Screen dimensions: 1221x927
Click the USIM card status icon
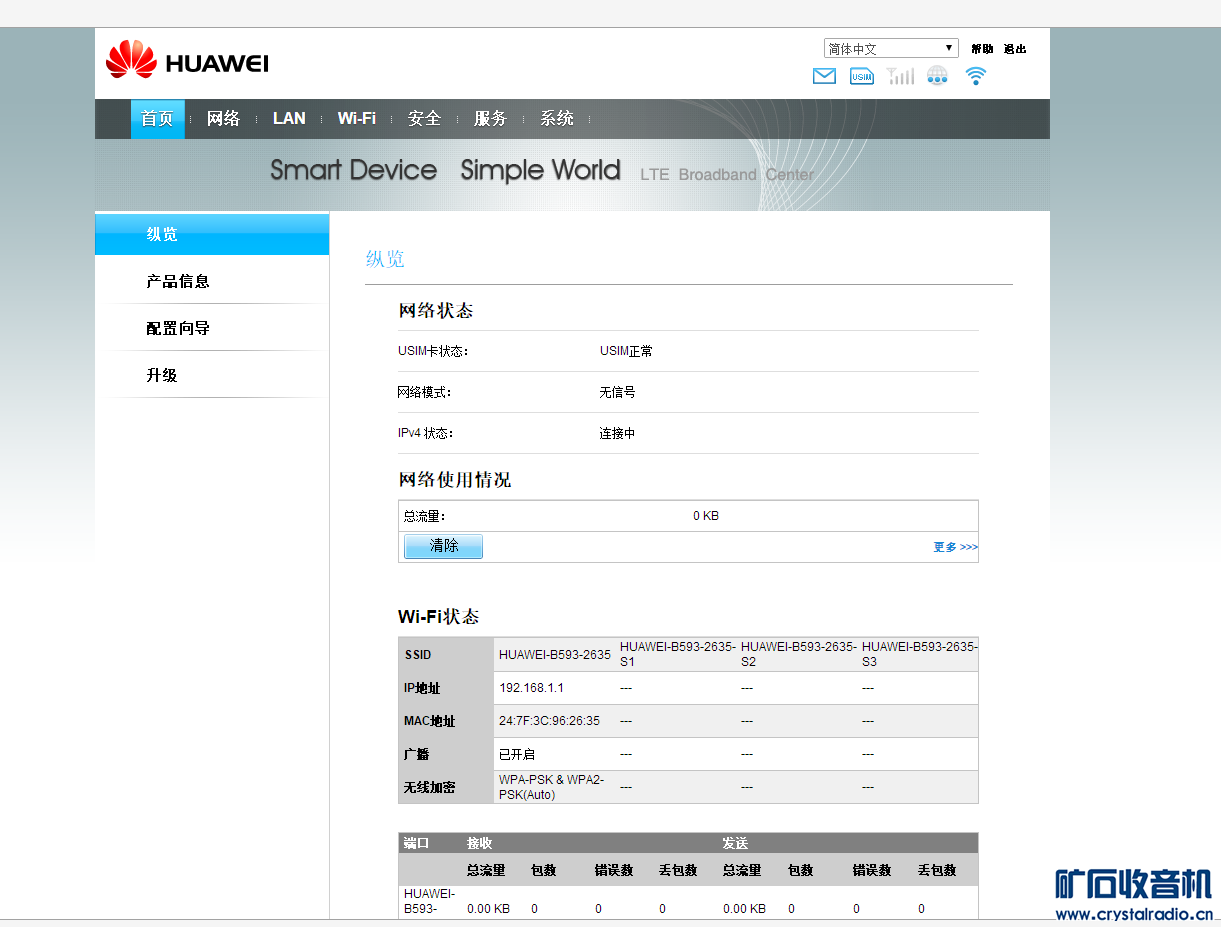click(862, 76)
